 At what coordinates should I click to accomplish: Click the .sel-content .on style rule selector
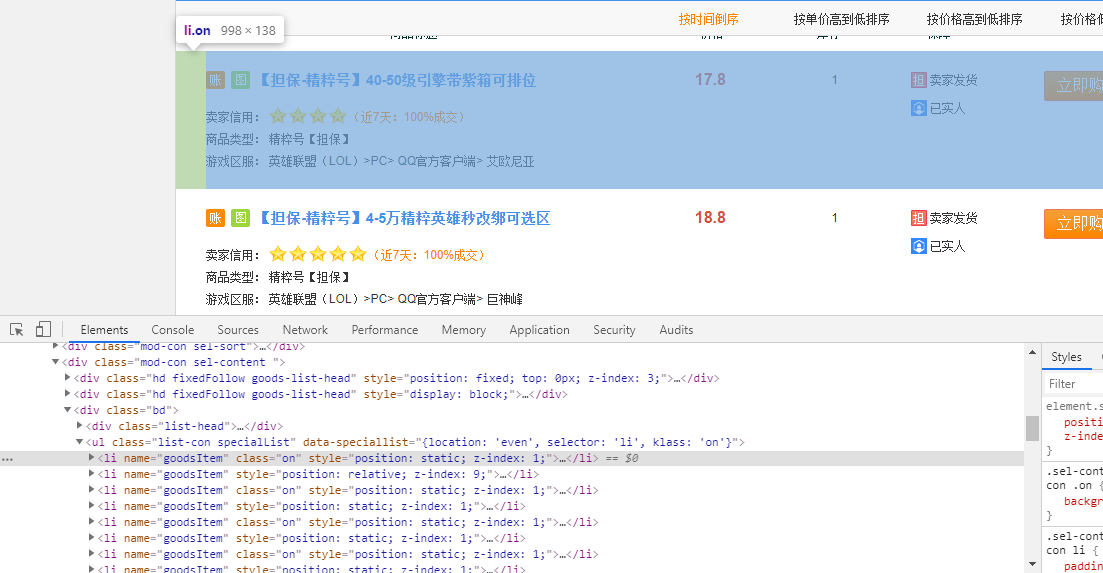coord(1073,478)
